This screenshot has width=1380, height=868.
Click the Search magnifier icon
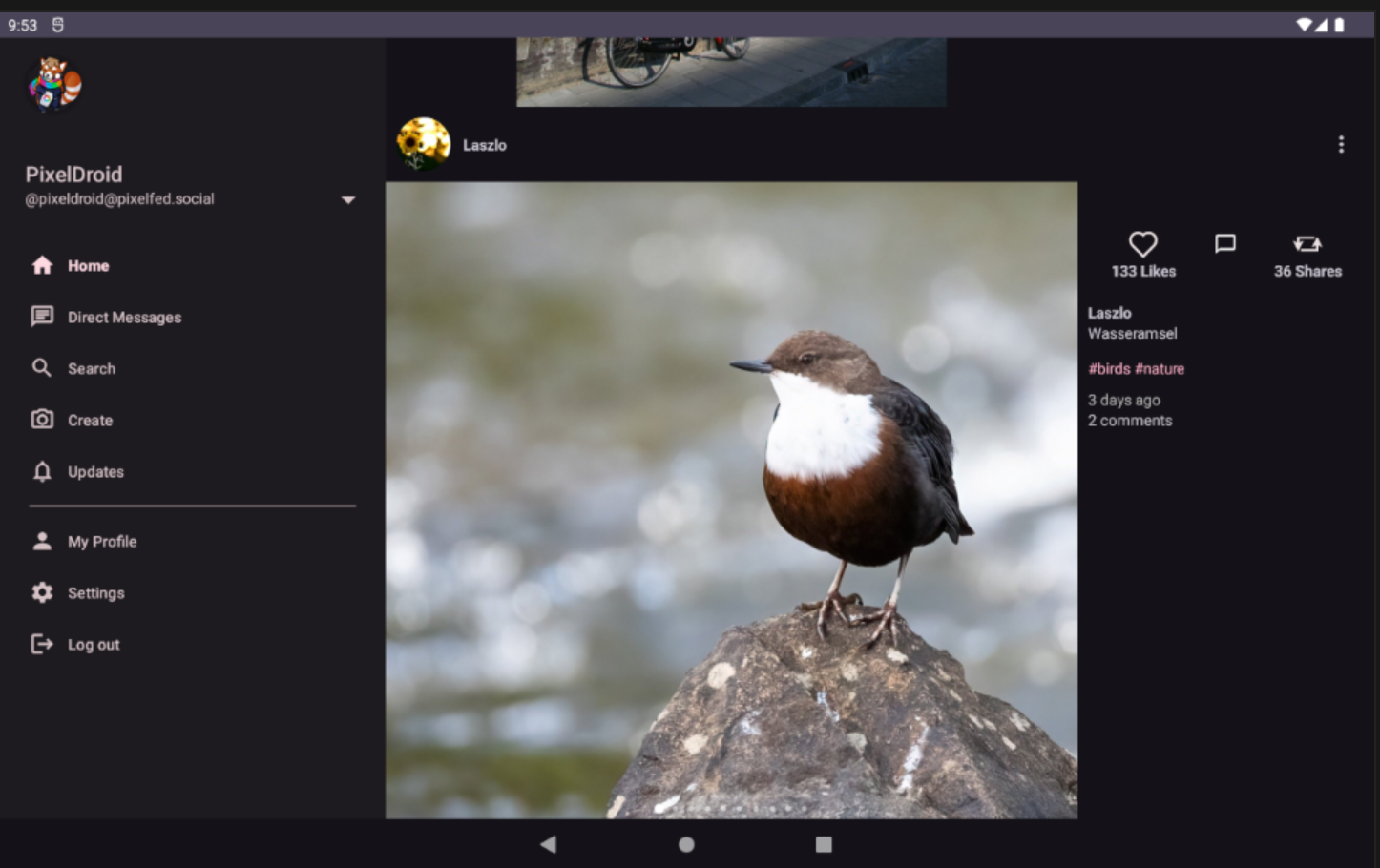[42, 368]
